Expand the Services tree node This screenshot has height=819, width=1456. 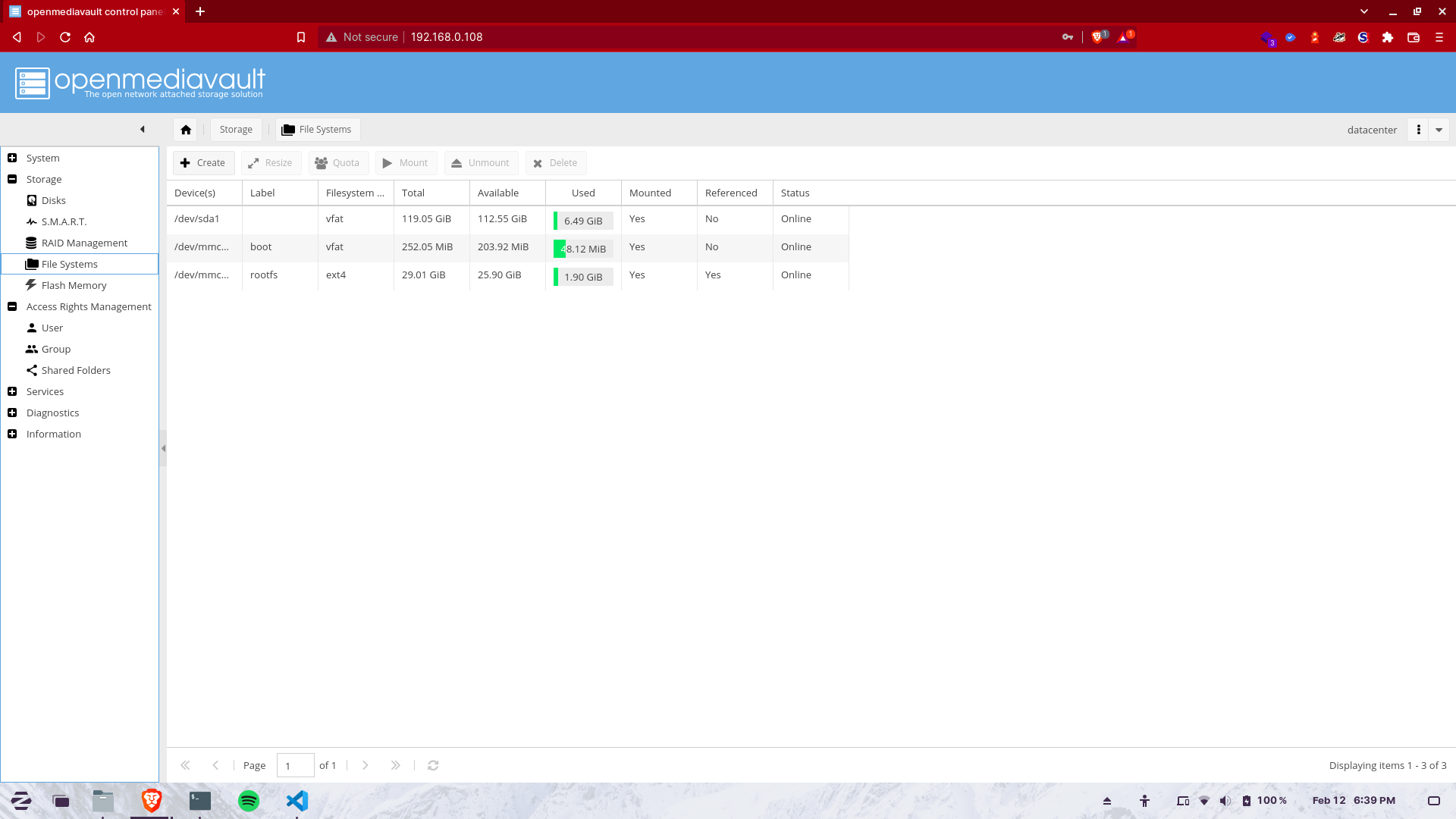coord(12,391)
